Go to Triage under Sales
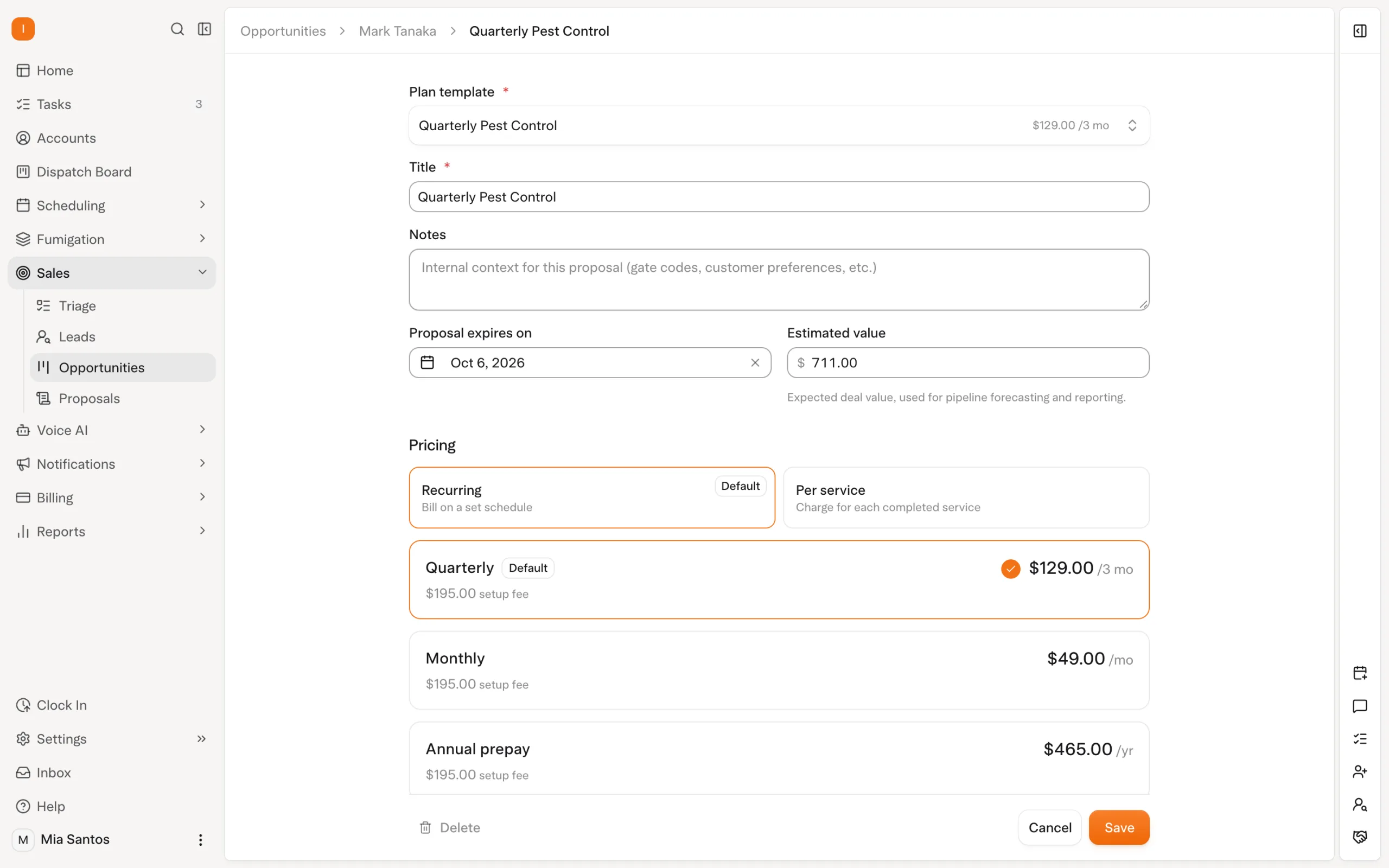 tap(123, 306)
